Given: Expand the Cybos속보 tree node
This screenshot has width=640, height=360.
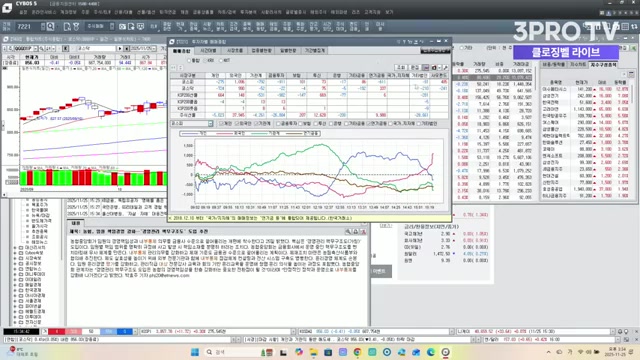Looking at the screenshot, I should 15,253.
